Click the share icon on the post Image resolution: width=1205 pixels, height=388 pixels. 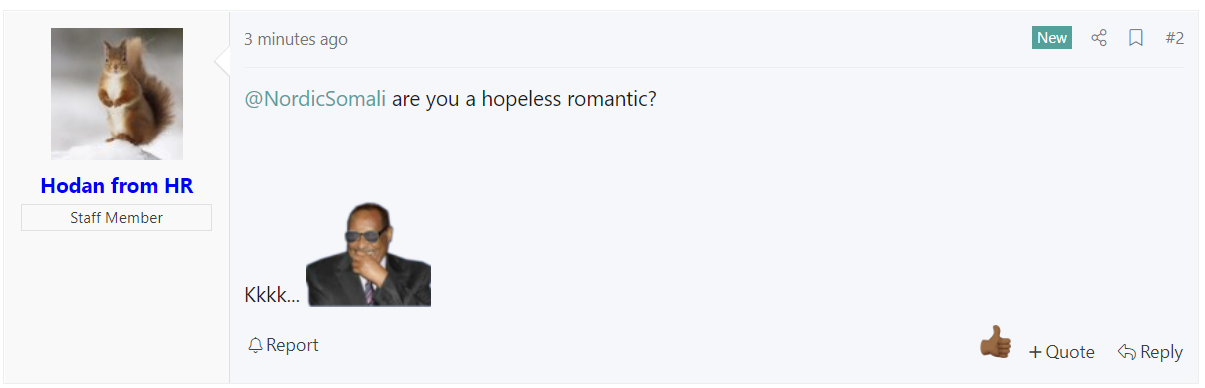point(1099,38)
